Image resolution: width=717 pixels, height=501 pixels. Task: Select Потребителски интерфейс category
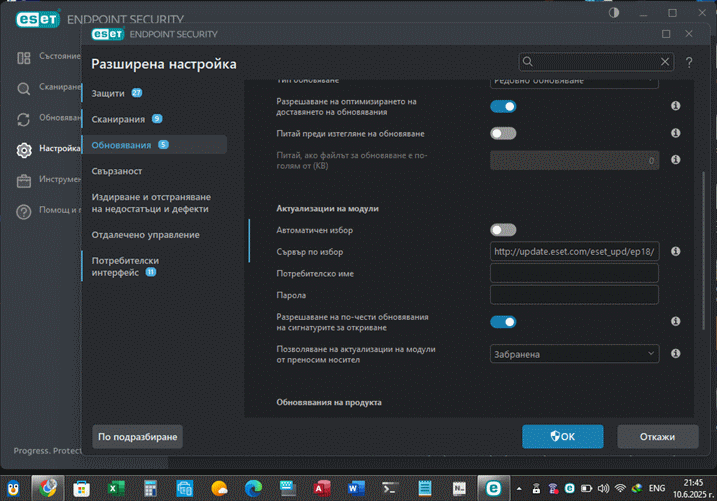[x=125, y=266]
